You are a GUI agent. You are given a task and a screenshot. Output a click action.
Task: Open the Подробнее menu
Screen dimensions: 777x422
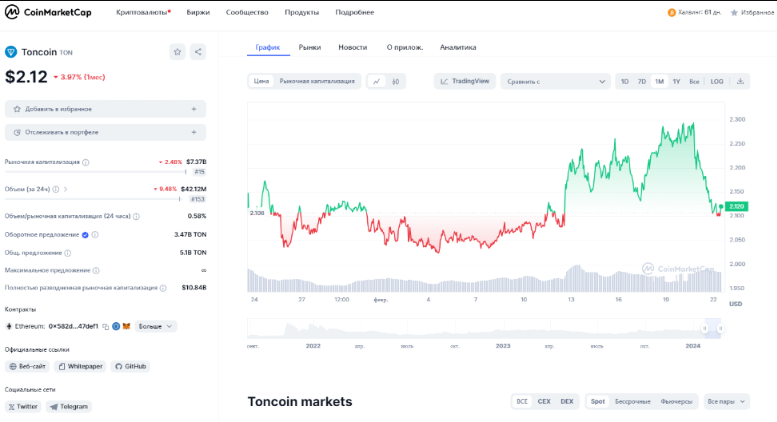tap(355, 12)
